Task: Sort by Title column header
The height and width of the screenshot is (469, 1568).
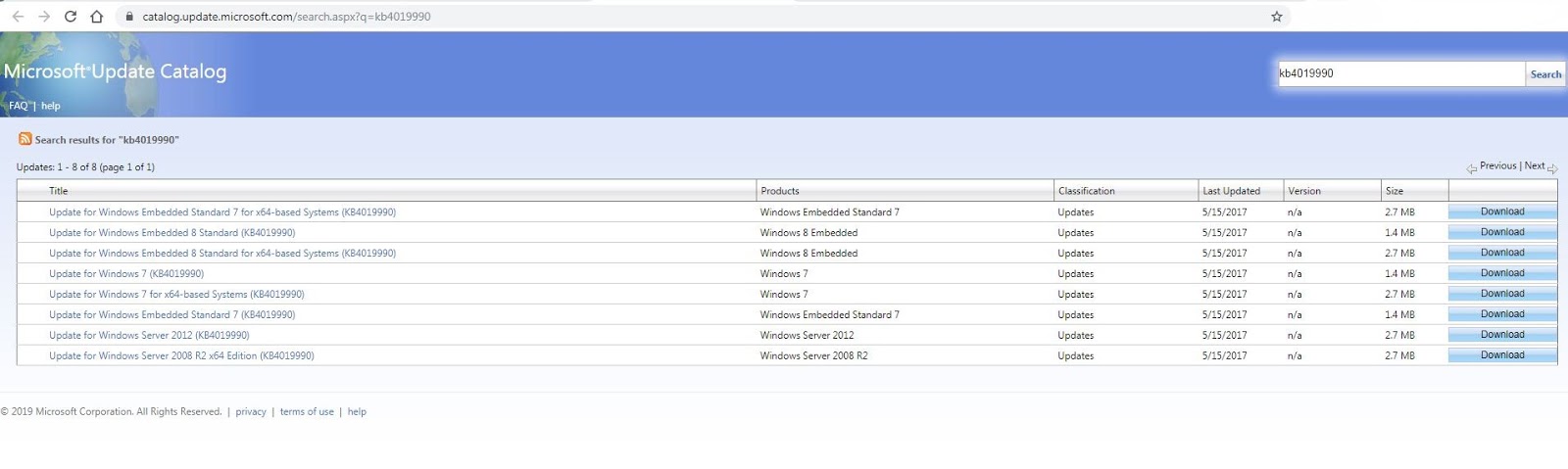Action: pyautogui.click(x=59, y=191)
